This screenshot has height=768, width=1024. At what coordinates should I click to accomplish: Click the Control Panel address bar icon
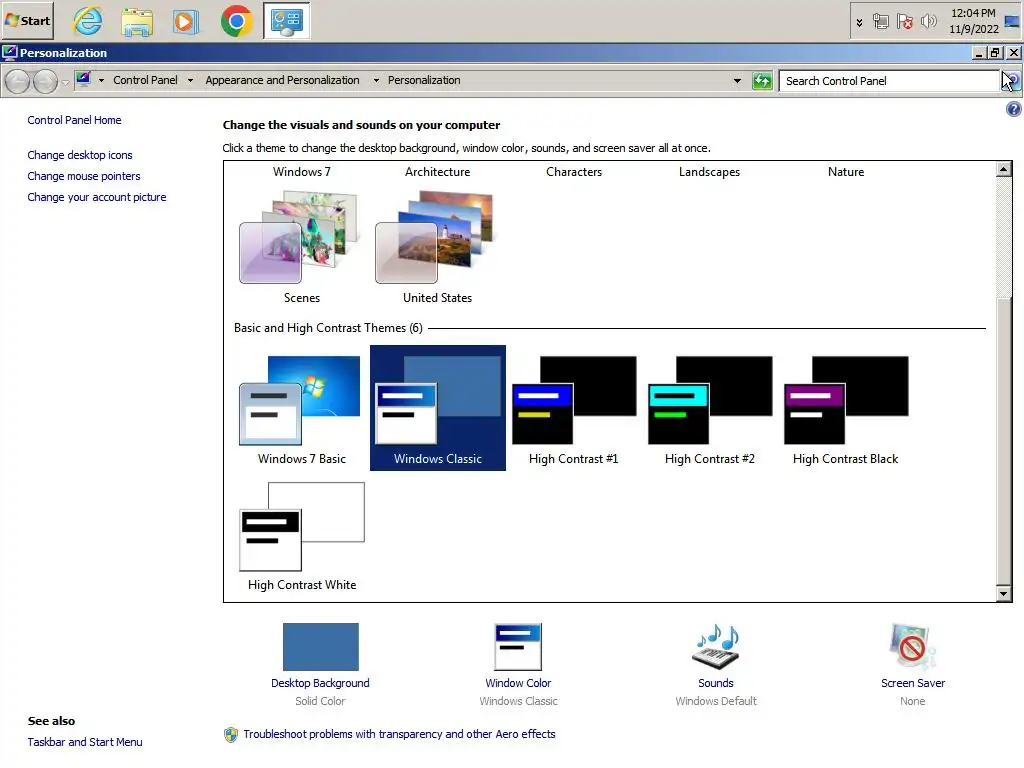83,80
